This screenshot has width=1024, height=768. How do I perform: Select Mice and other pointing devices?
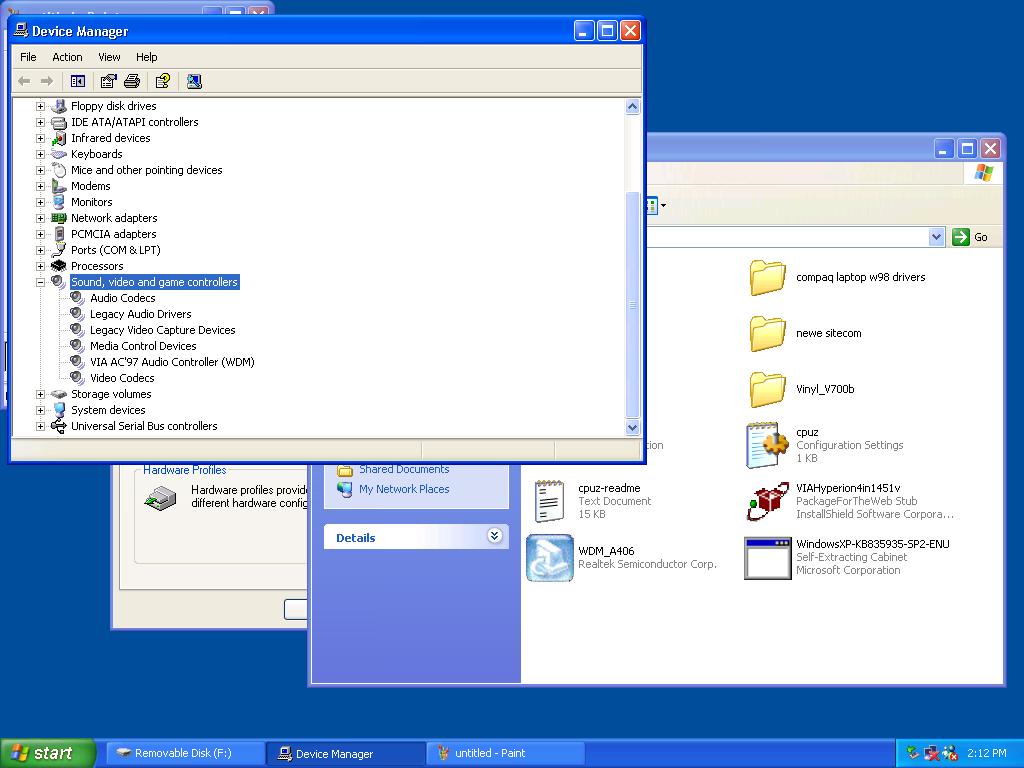coord(146,170)
